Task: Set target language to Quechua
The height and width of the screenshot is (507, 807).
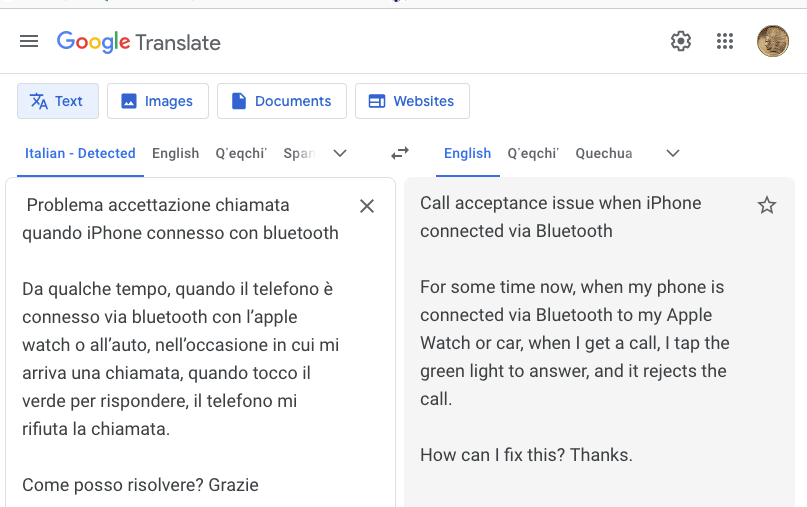Action: [604, 153]
